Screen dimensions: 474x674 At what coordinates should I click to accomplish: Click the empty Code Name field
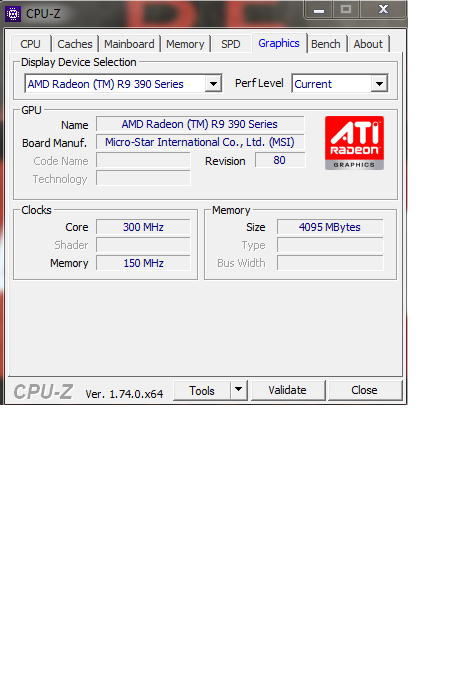[143, 160]
